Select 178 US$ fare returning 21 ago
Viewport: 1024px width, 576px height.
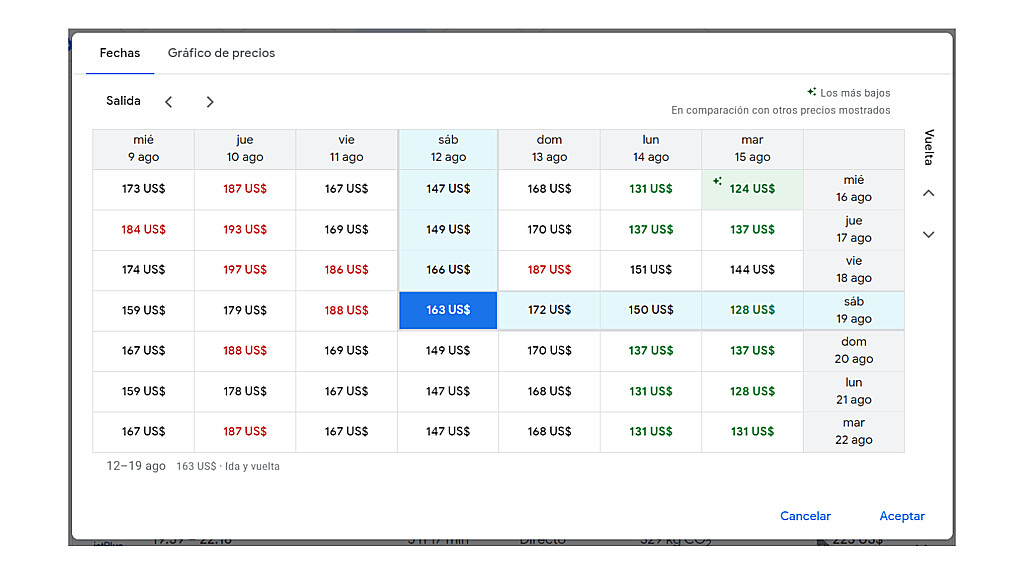click(245, 391)
